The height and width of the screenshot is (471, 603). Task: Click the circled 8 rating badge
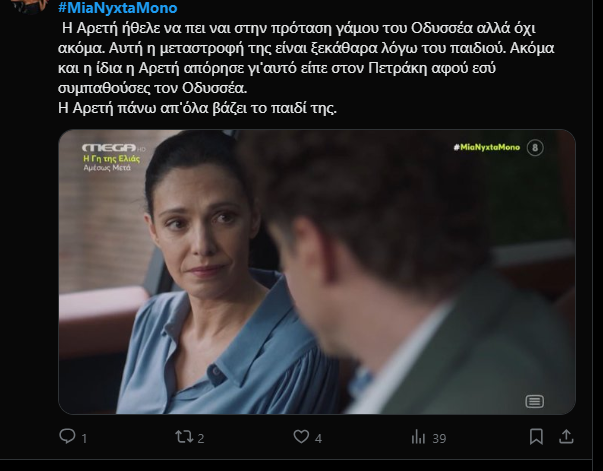pos(535,148)
